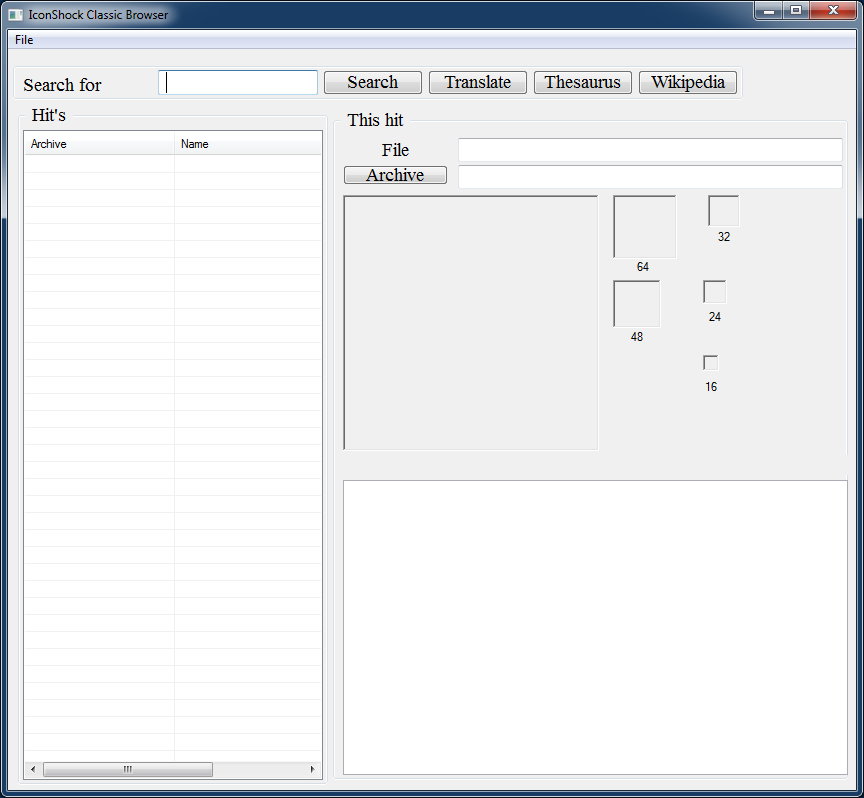
Task: Click the Wikipedia button
Action: click(x=688, y=83)
